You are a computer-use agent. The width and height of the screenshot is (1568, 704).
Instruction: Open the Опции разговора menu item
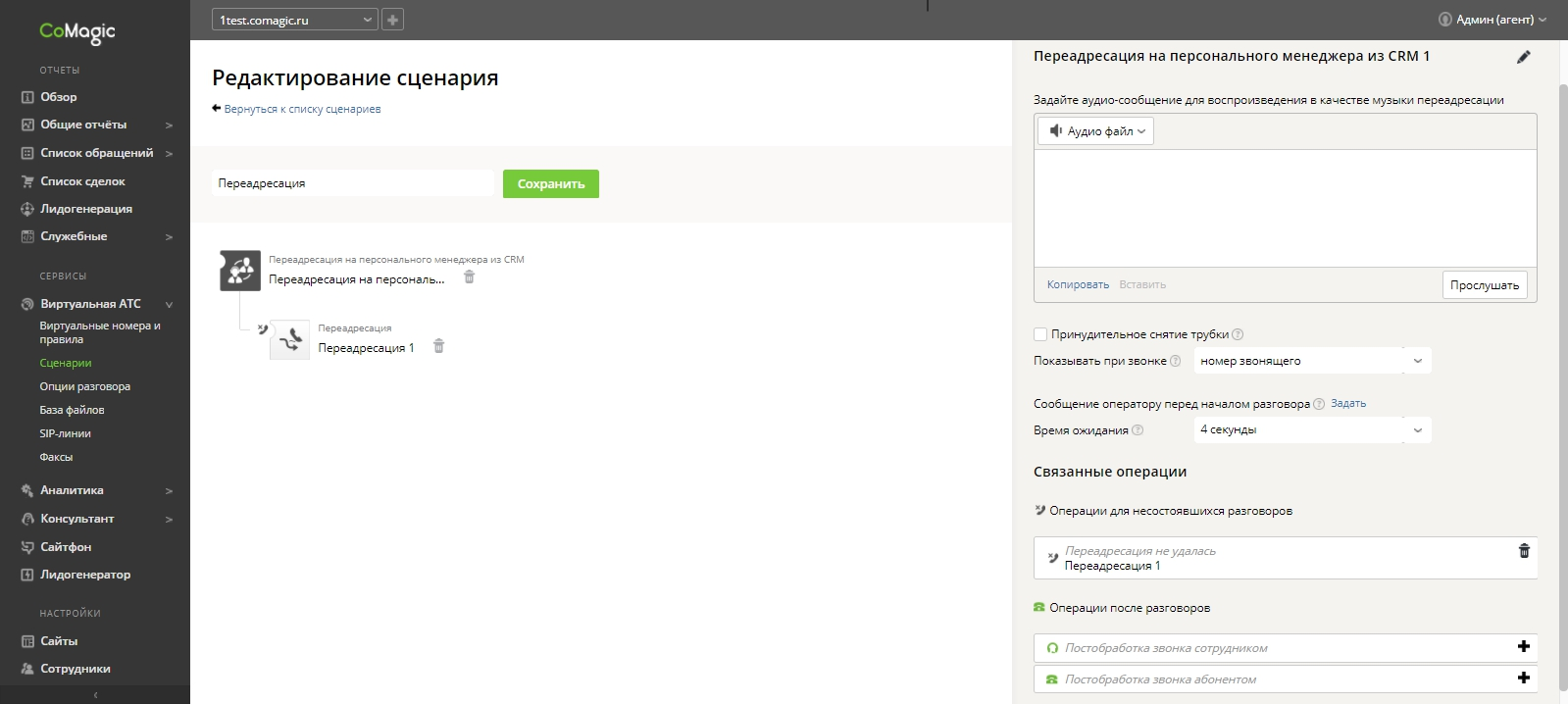pos(85,386)
